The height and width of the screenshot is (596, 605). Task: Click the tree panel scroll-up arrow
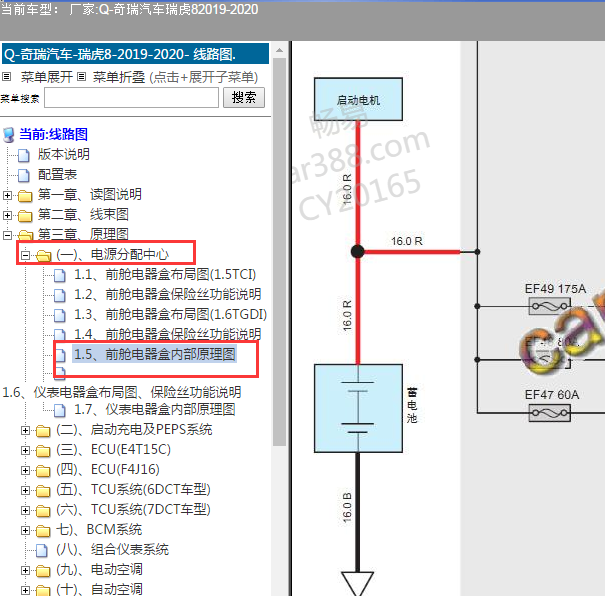click(x=279, y=51)
